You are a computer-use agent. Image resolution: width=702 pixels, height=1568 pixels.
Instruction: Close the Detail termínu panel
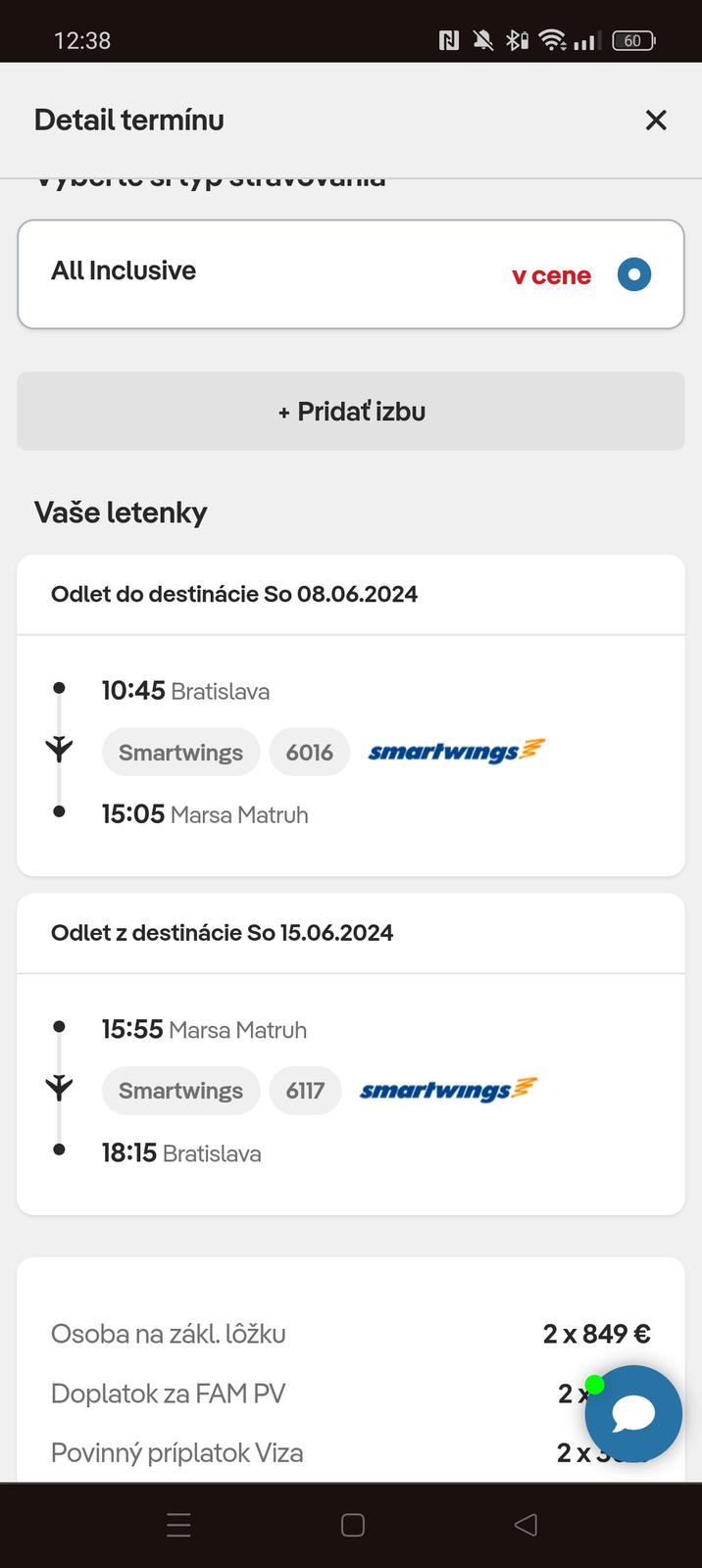pyautogui.click(x=655, y=120)
